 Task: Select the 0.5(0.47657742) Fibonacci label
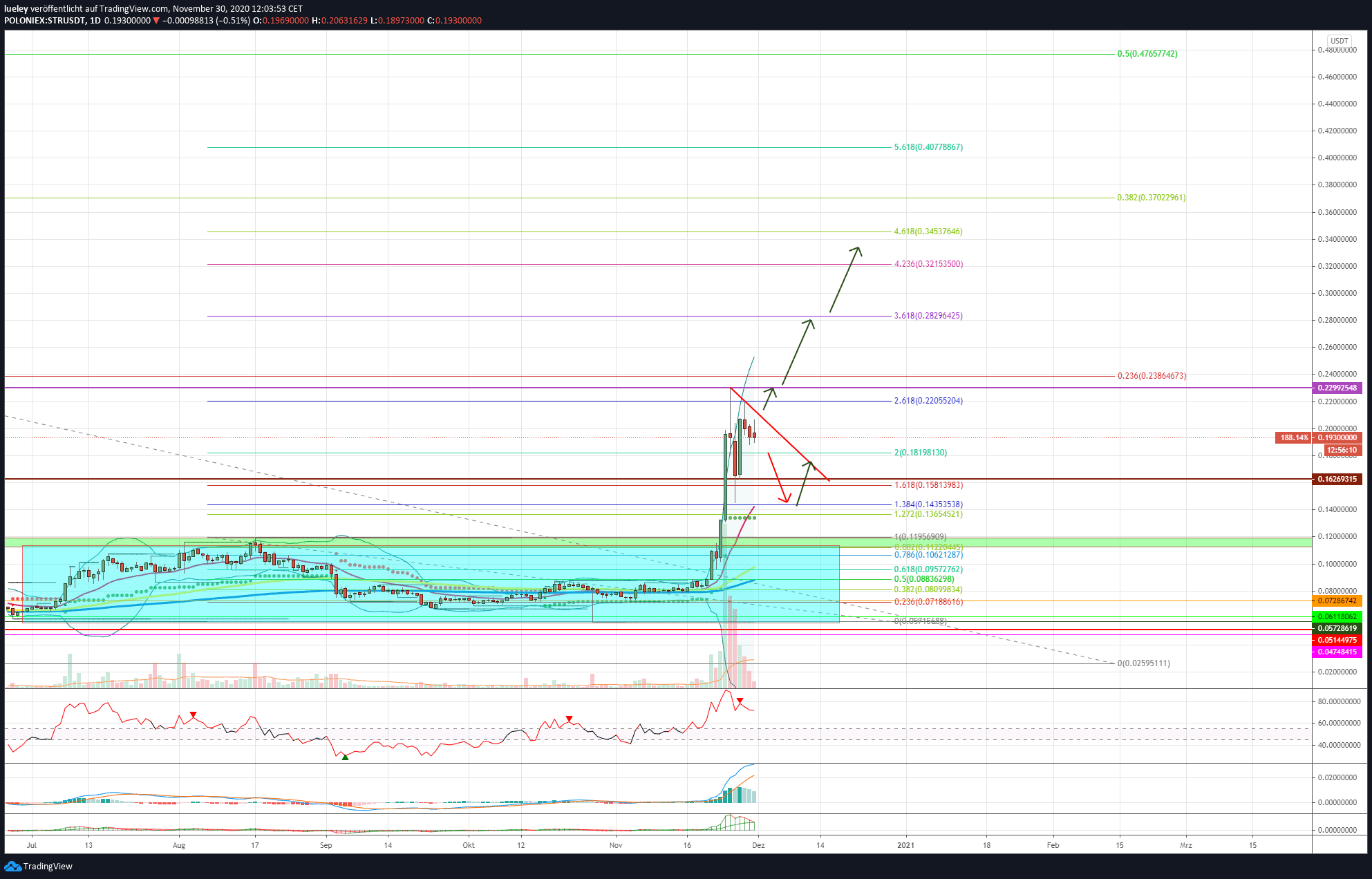point(1147,54)
